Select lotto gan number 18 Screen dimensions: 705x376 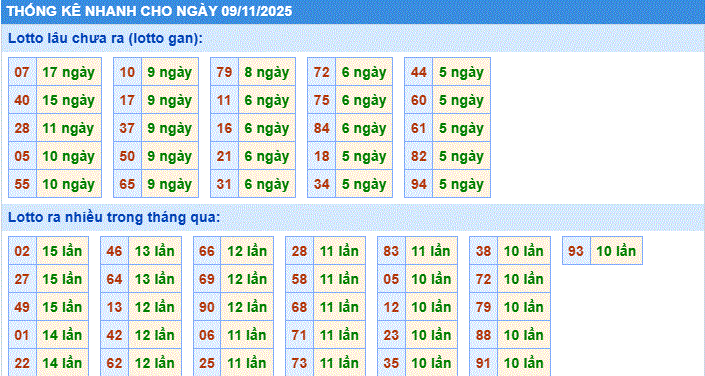pos(321,156)
